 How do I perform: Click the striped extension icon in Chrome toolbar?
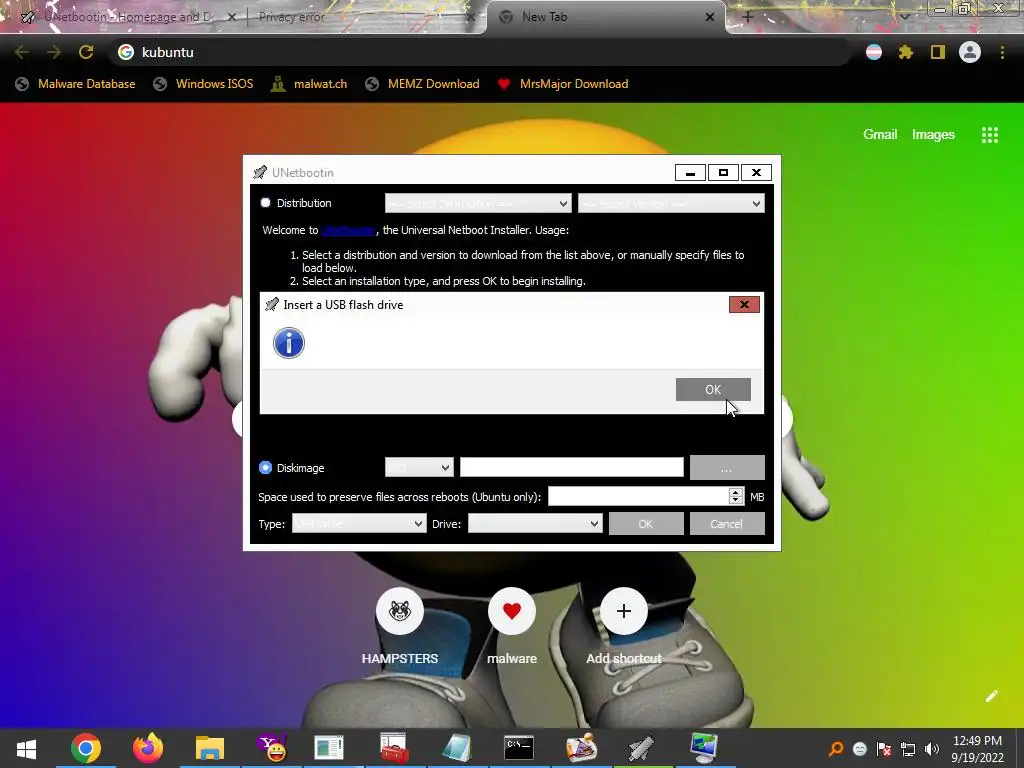(x=874, y=52)
